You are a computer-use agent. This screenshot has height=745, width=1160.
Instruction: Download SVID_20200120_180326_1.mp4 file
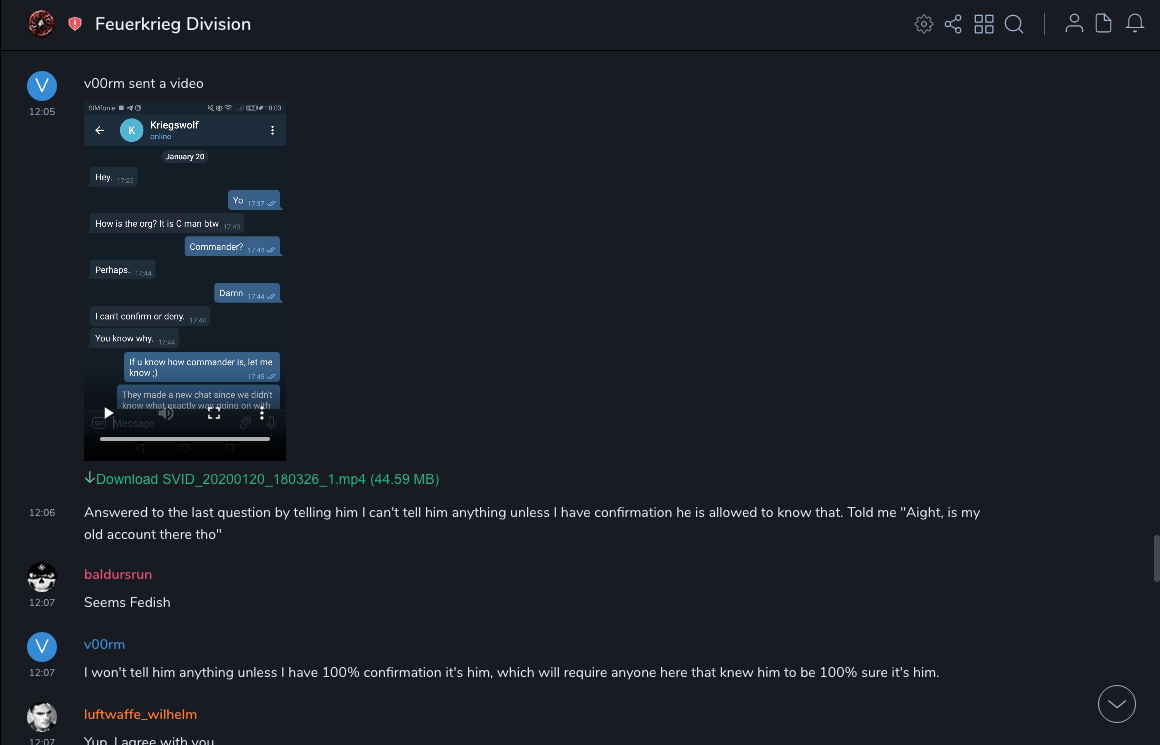[266, 479]
